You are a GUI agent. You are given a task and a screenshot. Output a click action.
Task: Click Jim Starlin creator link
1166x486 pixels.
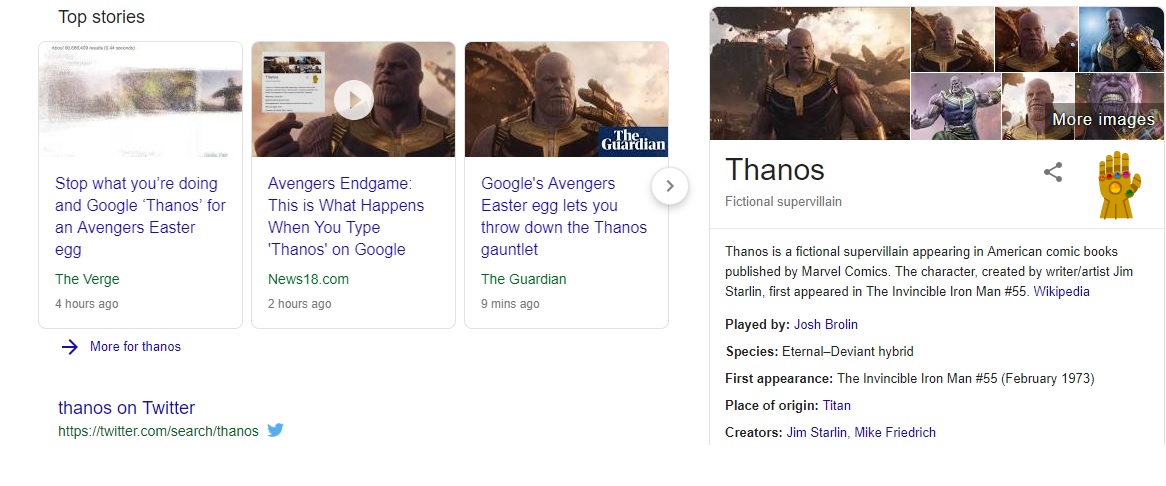(816, 433)
